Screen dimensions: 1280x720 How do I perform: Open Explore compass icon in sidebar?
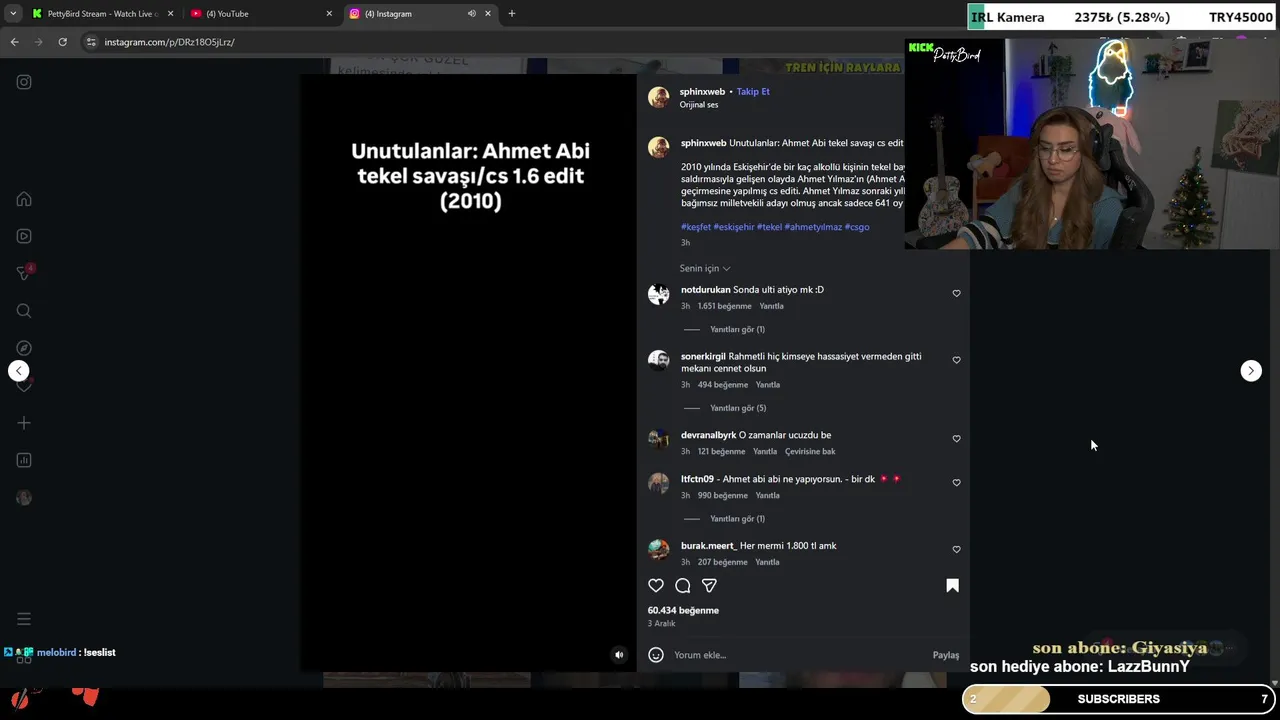point(24,348)
